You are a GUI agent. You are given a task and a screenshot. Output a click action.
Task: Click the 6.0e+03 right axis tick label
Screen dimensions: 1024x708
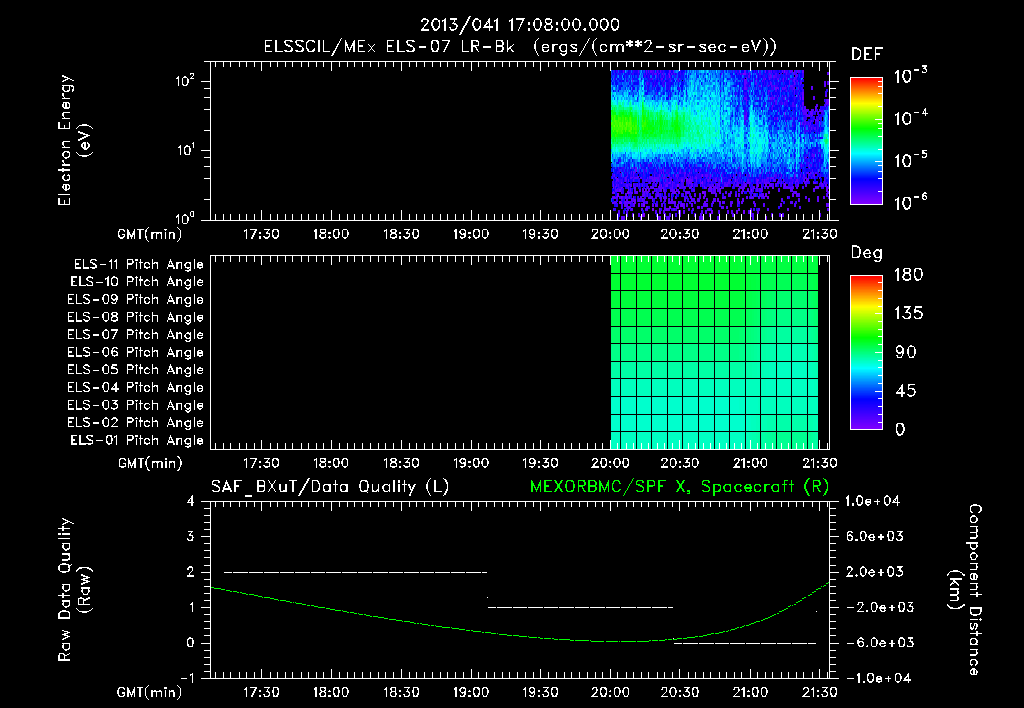[x=875, y=537]
